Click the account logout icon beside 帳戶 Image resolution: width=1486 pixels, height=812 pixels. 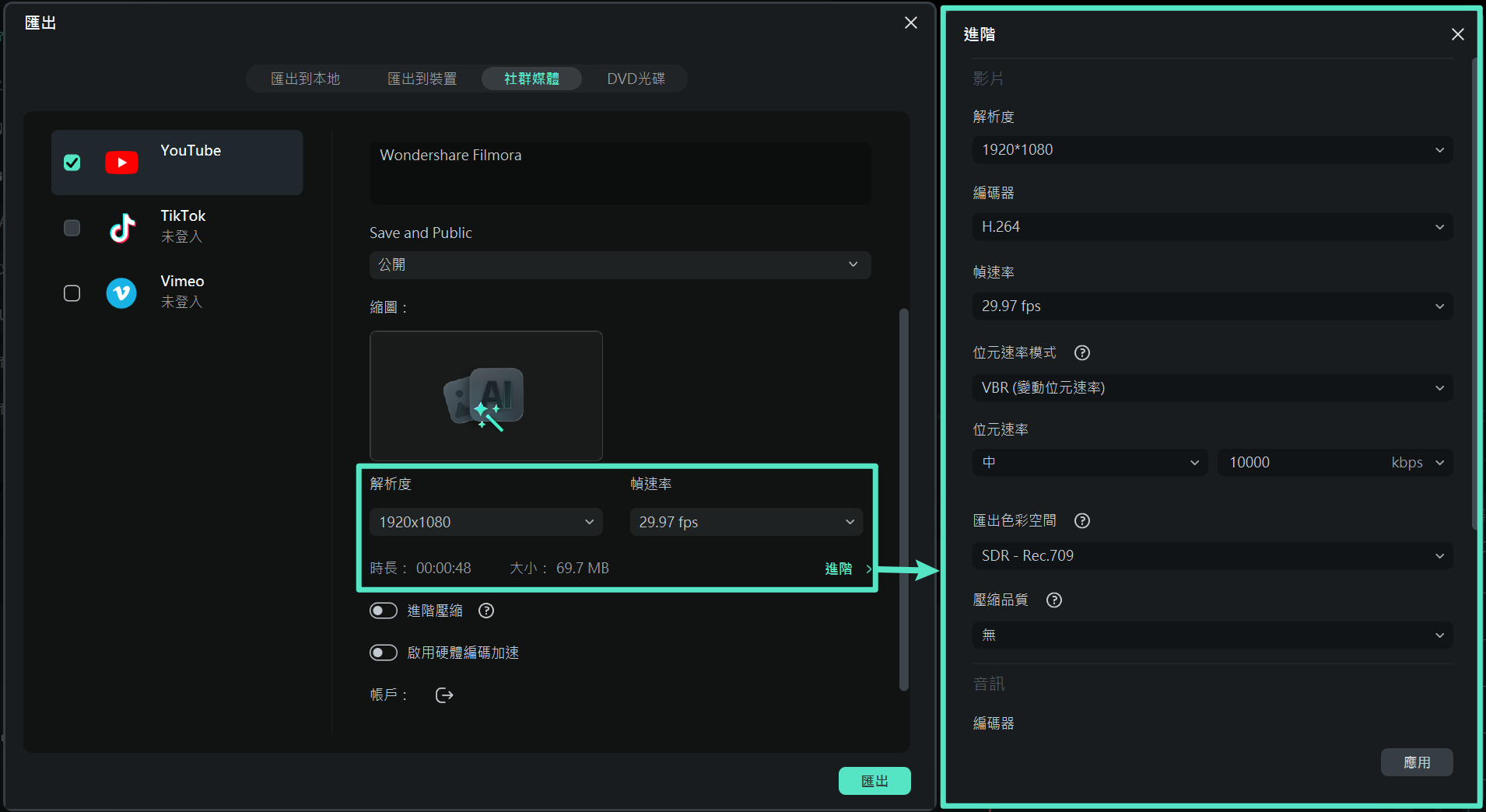pyautogui.click(x=444, y=695)
